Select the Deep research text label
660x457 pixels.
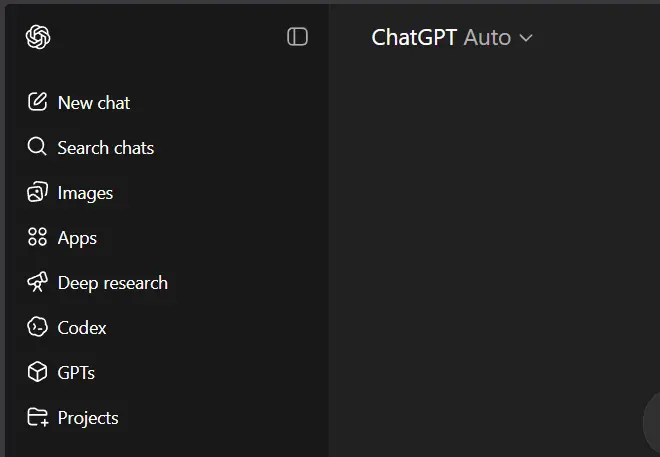(113, 283)
